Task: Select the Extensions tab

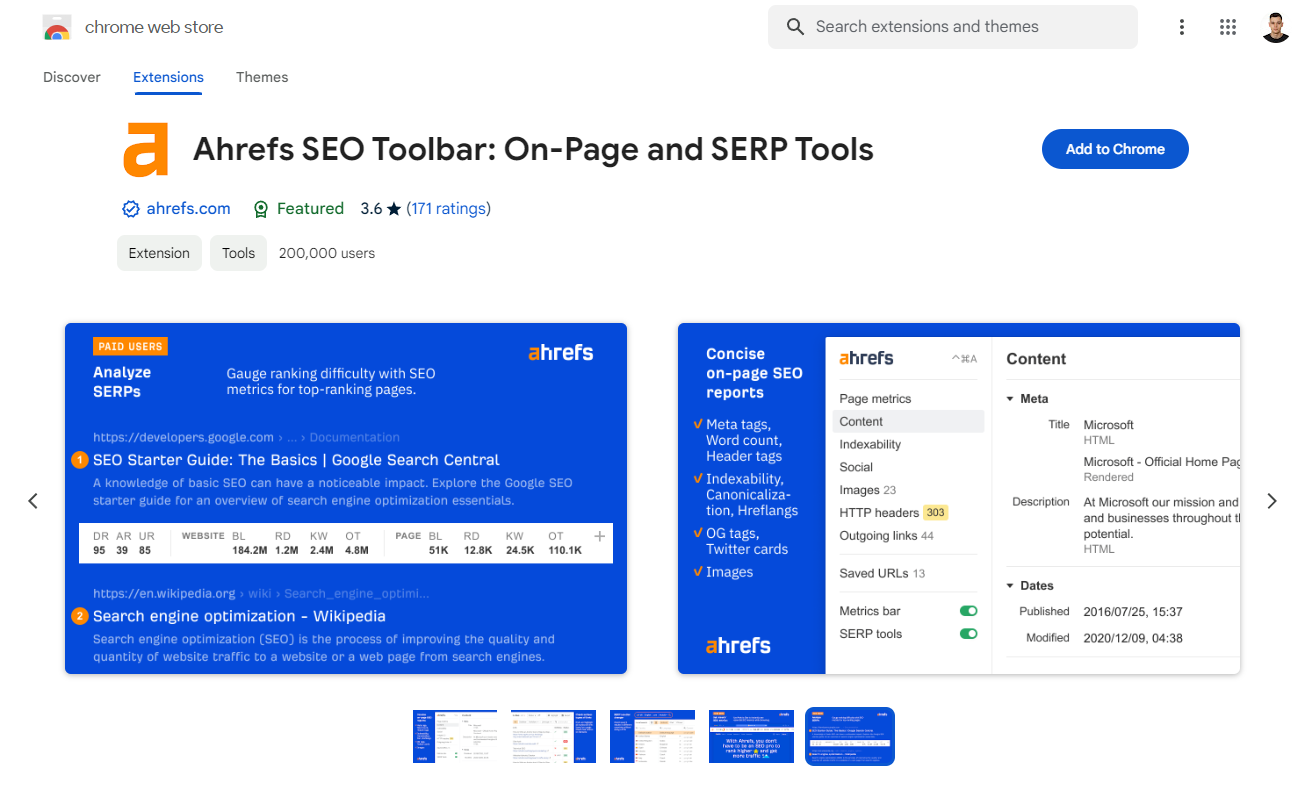Action: 168,77
